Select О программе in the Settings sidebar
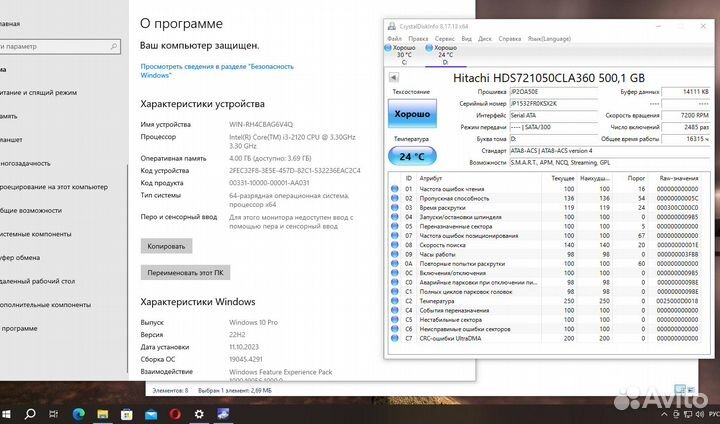This screenshot has width=720, height=424. pyautogui.click(x=19, y=328)
